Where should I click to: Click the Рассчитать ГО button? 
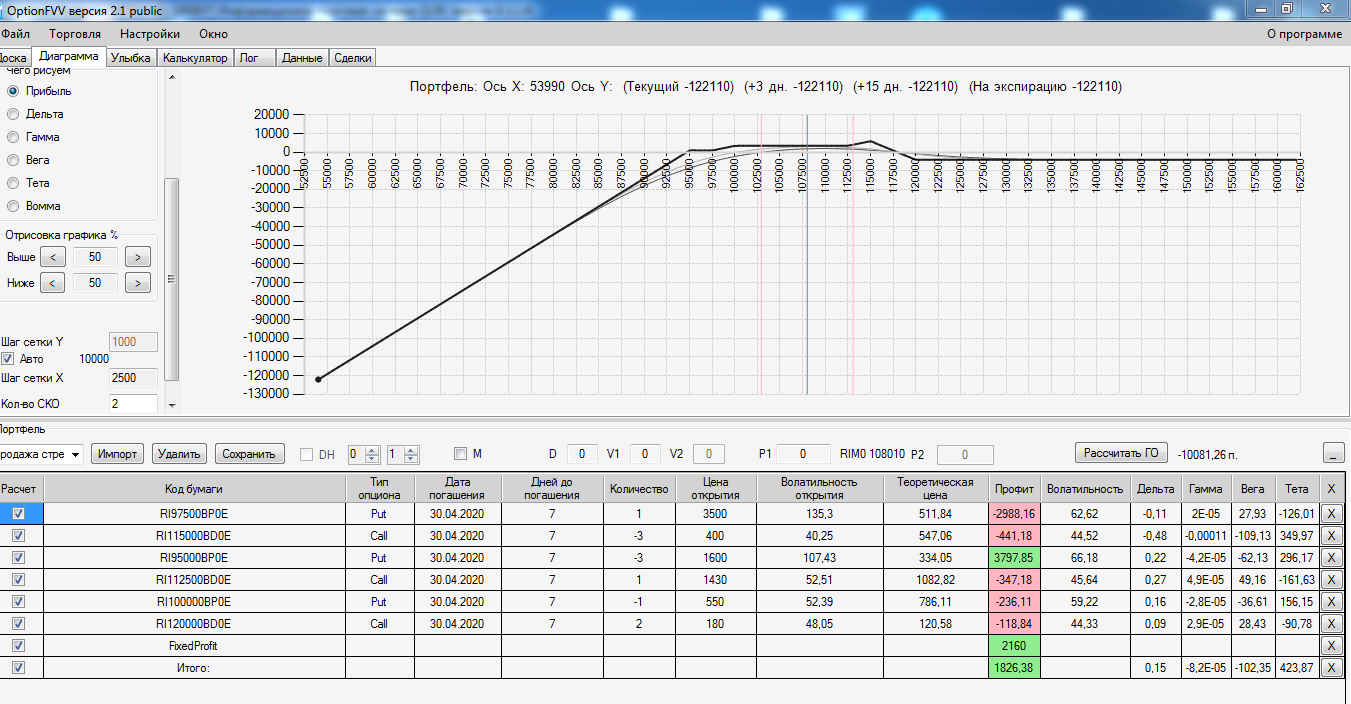[x=1121, y=453]
